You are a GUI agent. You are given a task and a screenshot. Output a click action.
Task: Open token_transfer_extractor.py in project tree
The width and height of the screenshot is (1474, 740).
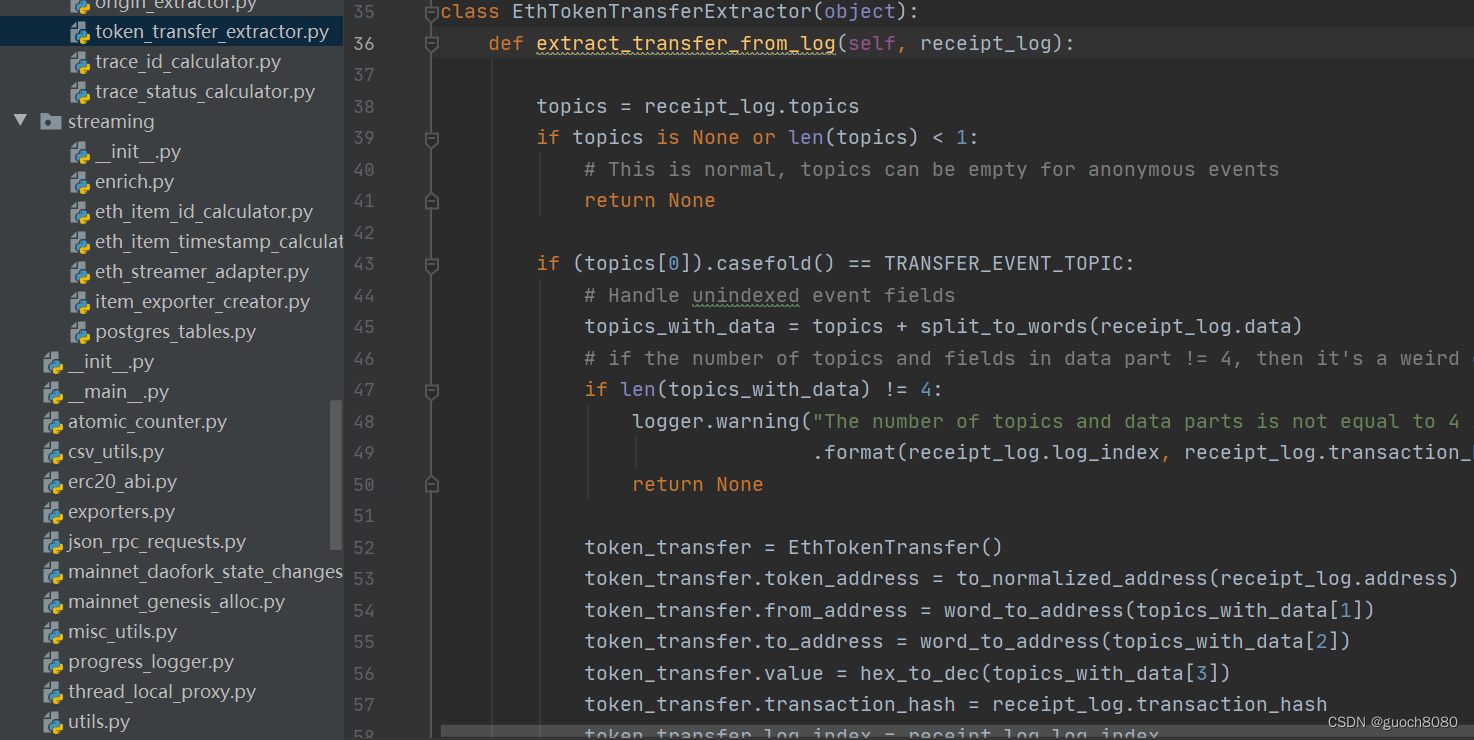[212, 32]
